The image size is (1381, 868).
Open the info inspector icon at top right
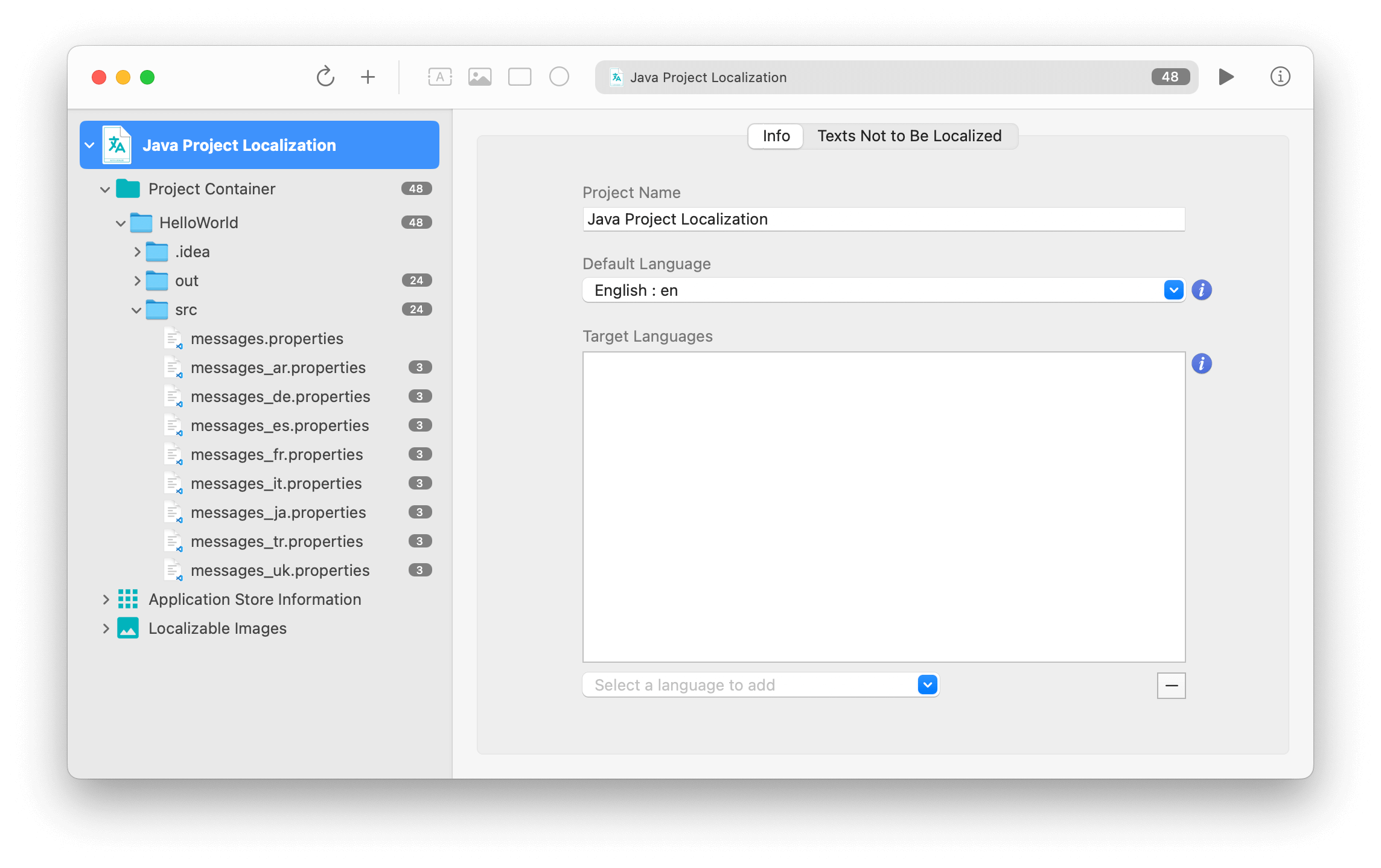[1280, 77]
